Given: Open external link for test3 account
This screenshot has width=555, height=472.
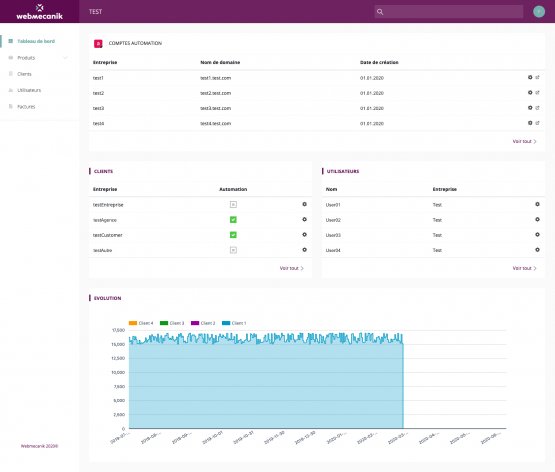Looking at the screenshot, I should tap(537, 108).
